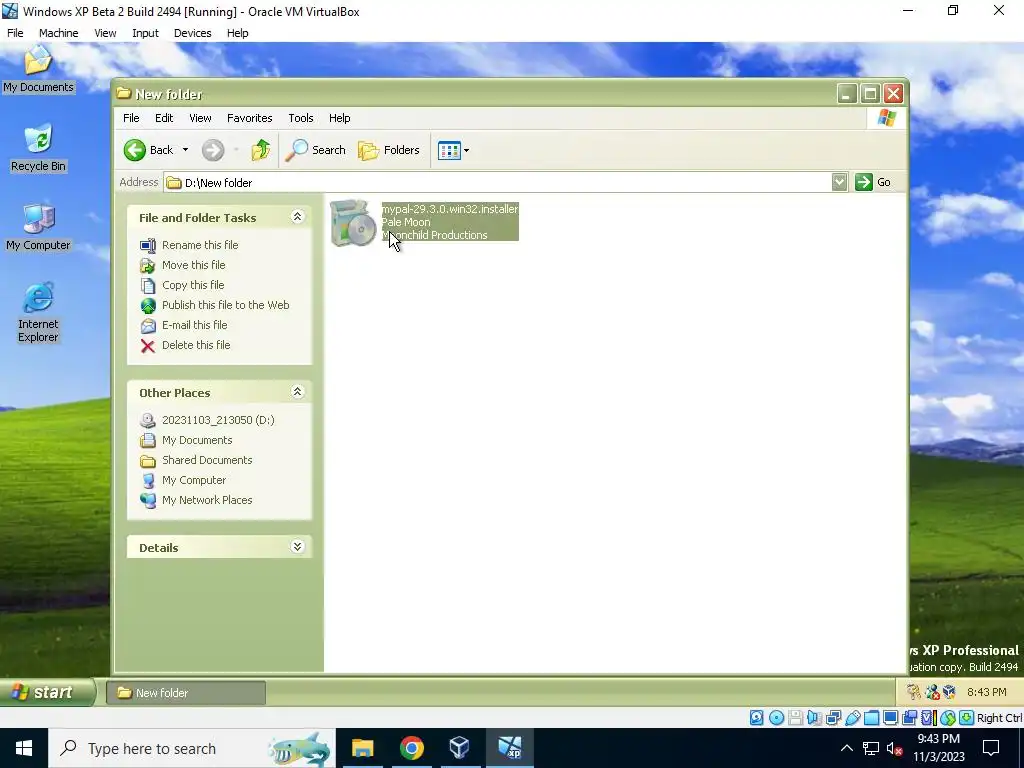Go up one folder level icon
Viewport: 1024px width, 768px height.
pos(261,150)
